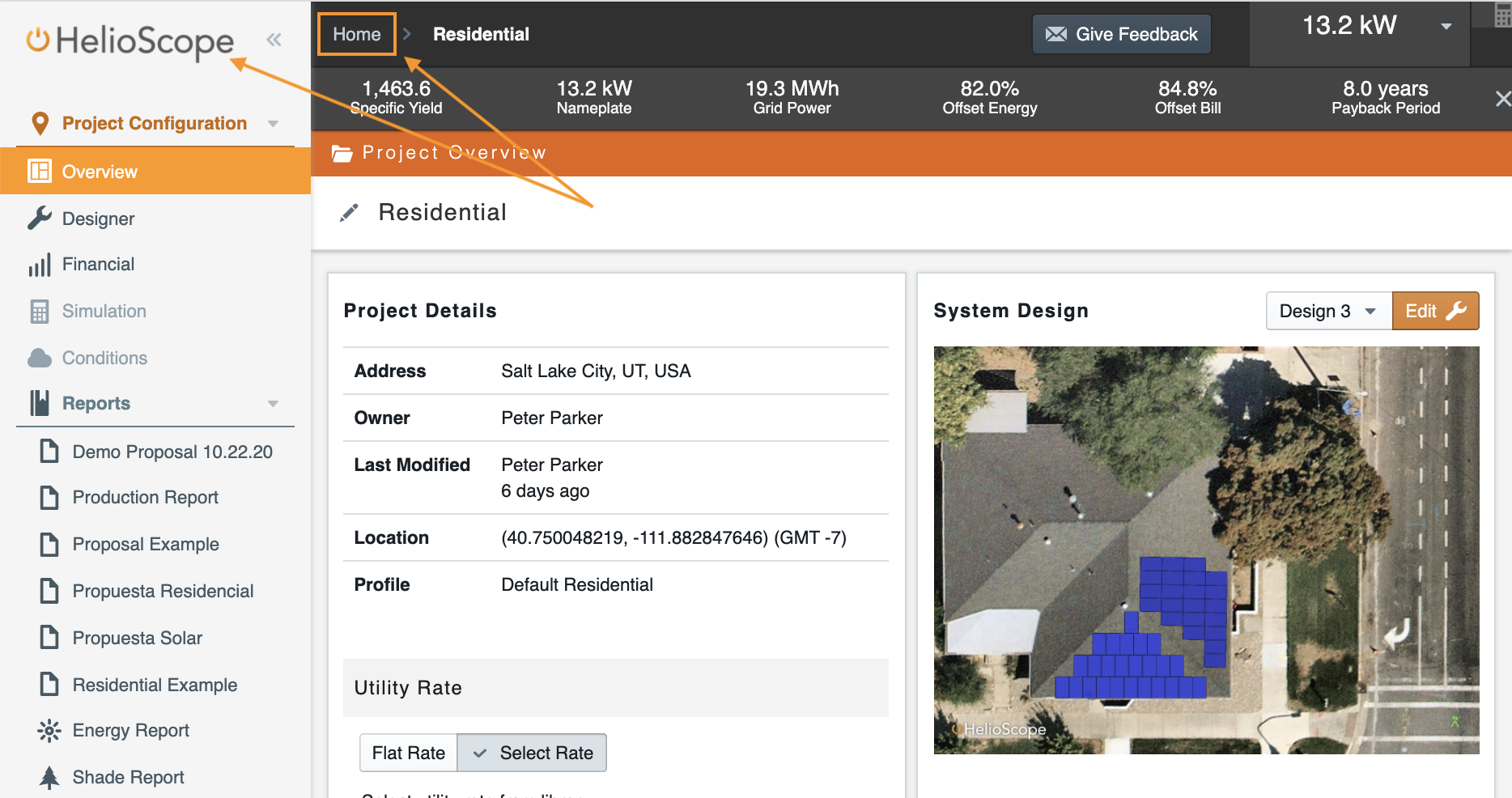The image size is (1512, 798).
Task: Click the Residential Example document icon
Action: 49,685
